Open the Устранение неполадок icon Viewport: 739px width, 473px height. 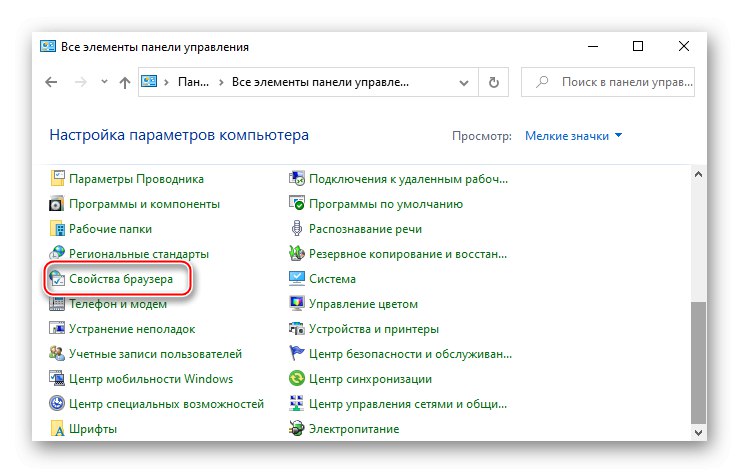(x=57, y=328)
